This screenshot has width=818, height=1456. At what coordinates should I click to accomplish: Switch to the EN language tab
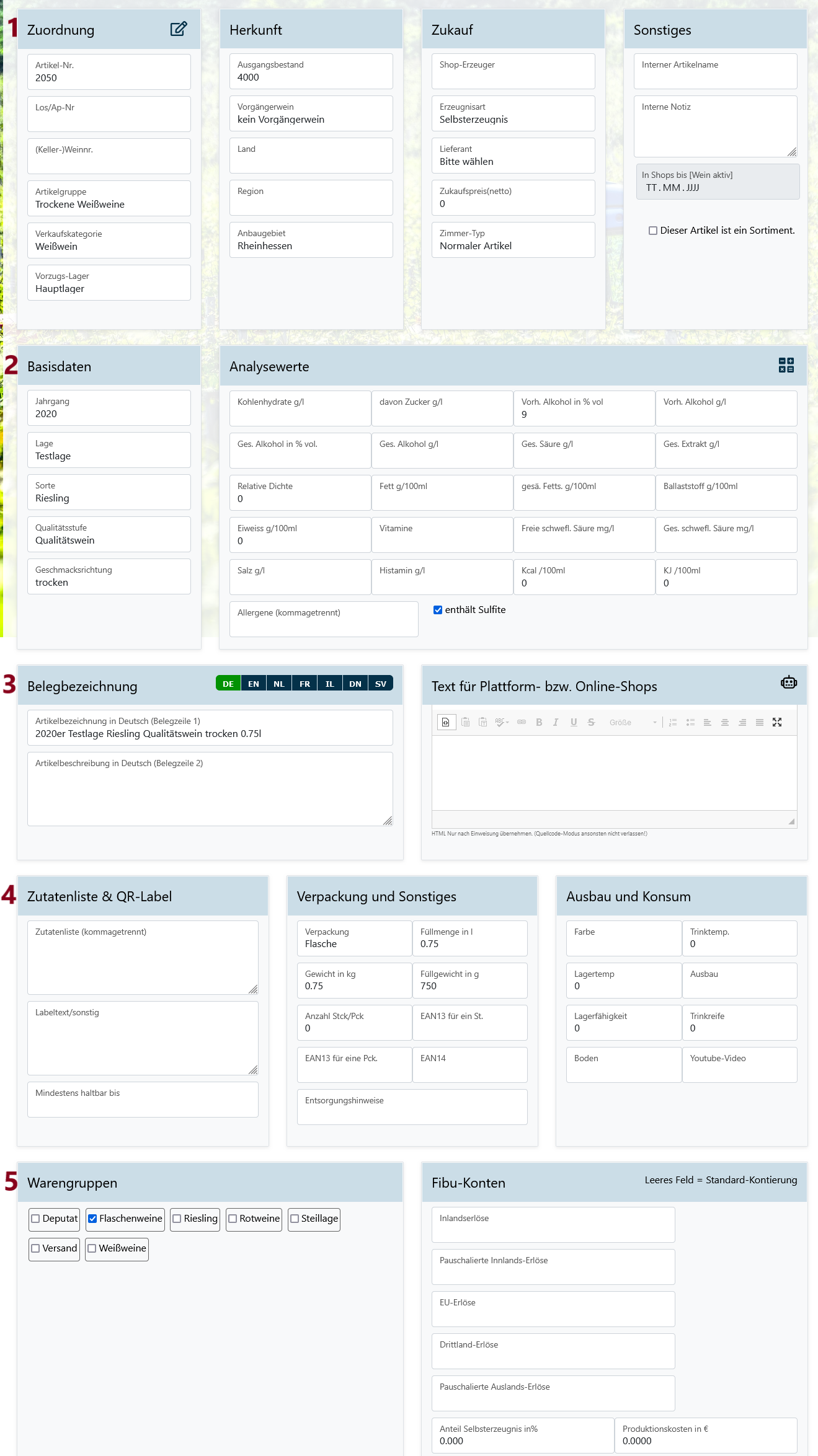tap(254, 684)
